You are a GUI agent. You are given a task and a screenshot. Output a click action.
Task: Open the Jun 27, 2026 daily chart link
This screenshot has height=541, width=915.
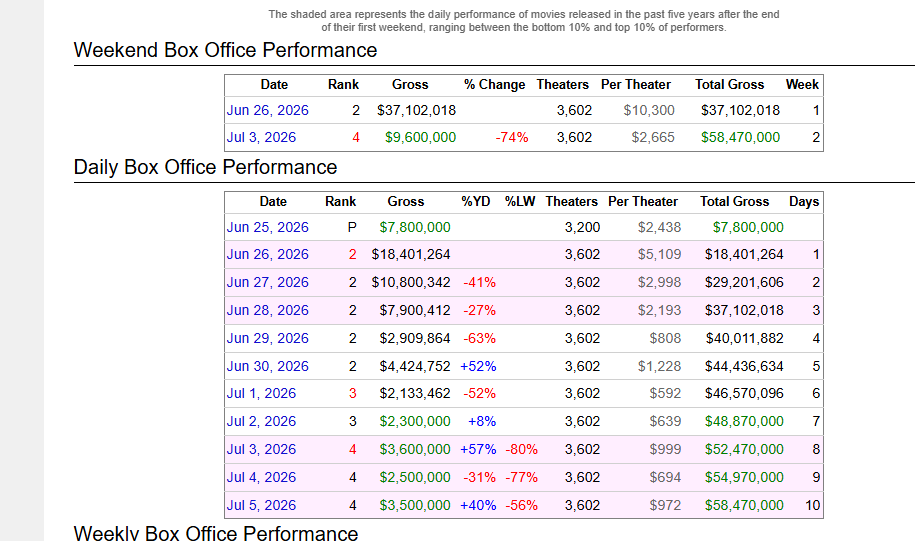[267, 282]
